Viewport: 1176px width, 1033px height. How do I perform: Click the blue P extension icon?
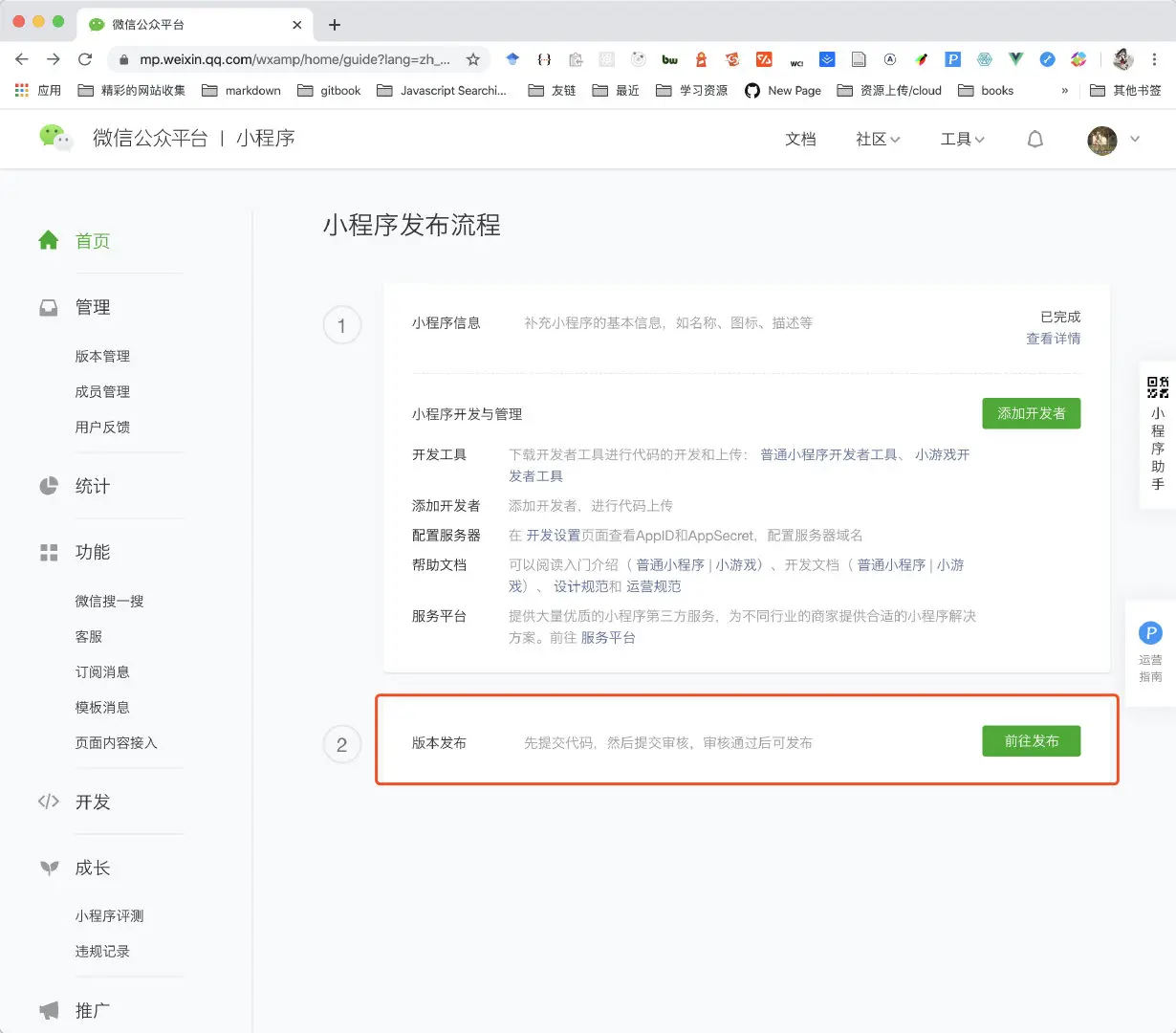click(x=952, y=59)
